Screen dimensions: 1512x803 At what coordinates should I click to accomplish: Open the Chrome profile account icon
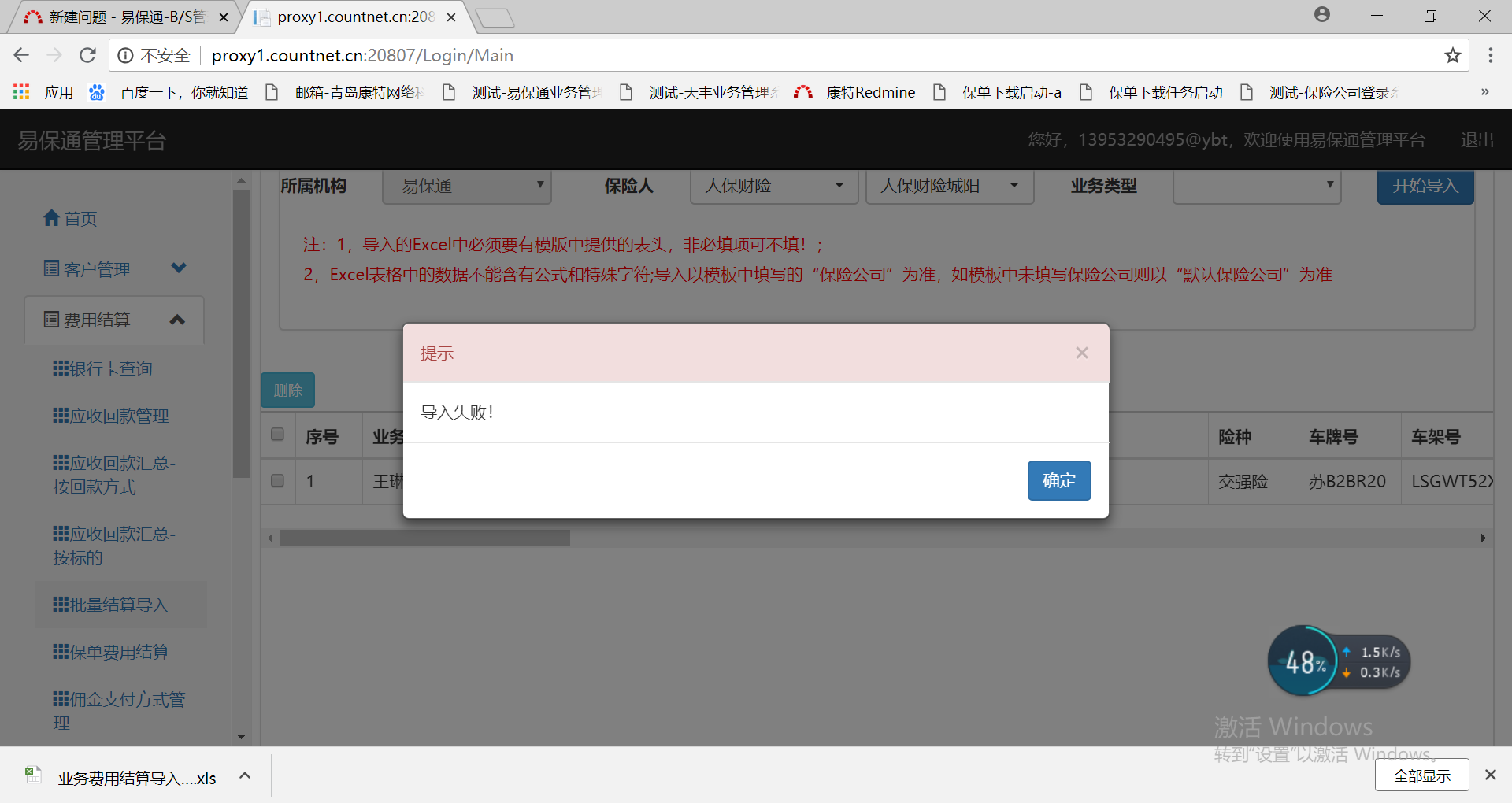[1322, 14]
